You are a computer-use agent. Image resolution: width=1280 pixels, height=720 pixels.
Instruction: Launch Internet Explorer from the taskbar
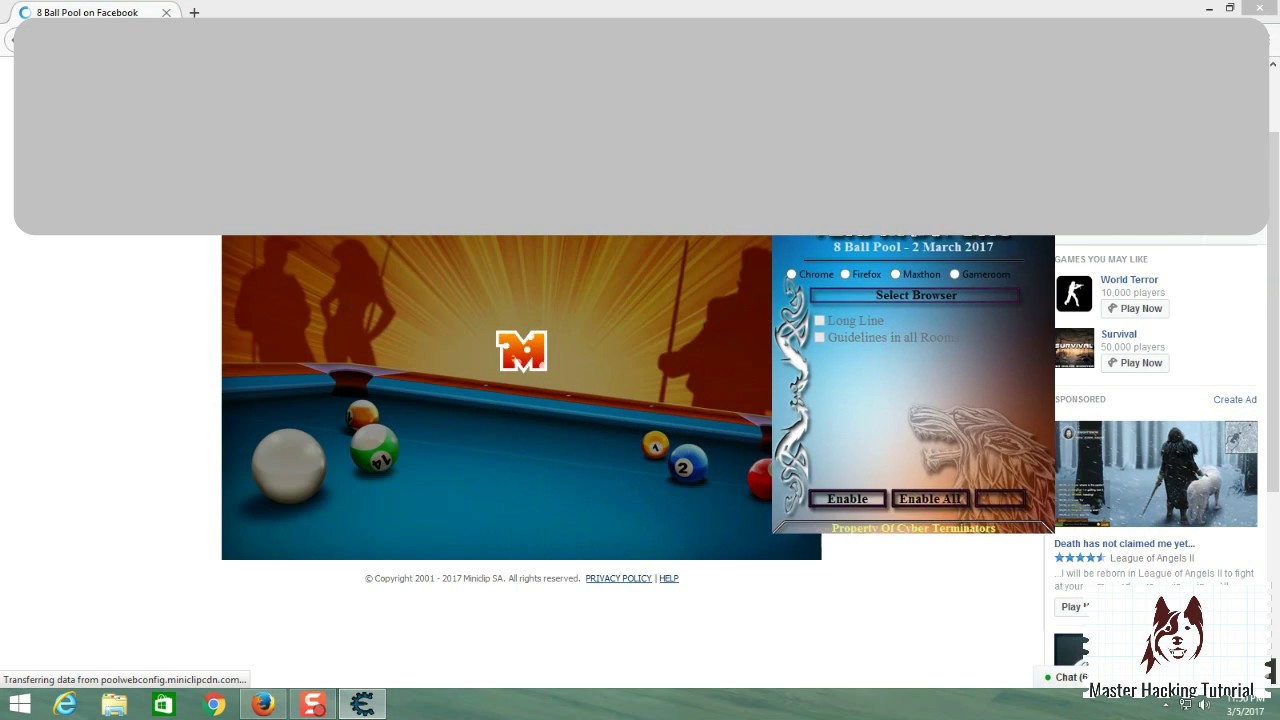[x=65, y=704]
